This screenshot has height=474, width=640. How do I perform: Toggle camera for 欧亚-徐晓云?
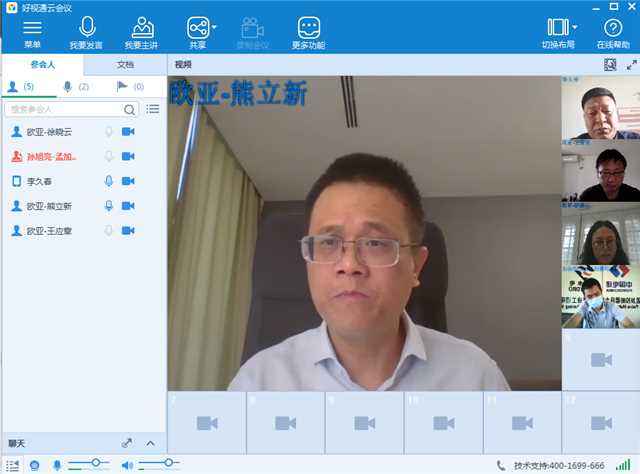pos(128,132)
